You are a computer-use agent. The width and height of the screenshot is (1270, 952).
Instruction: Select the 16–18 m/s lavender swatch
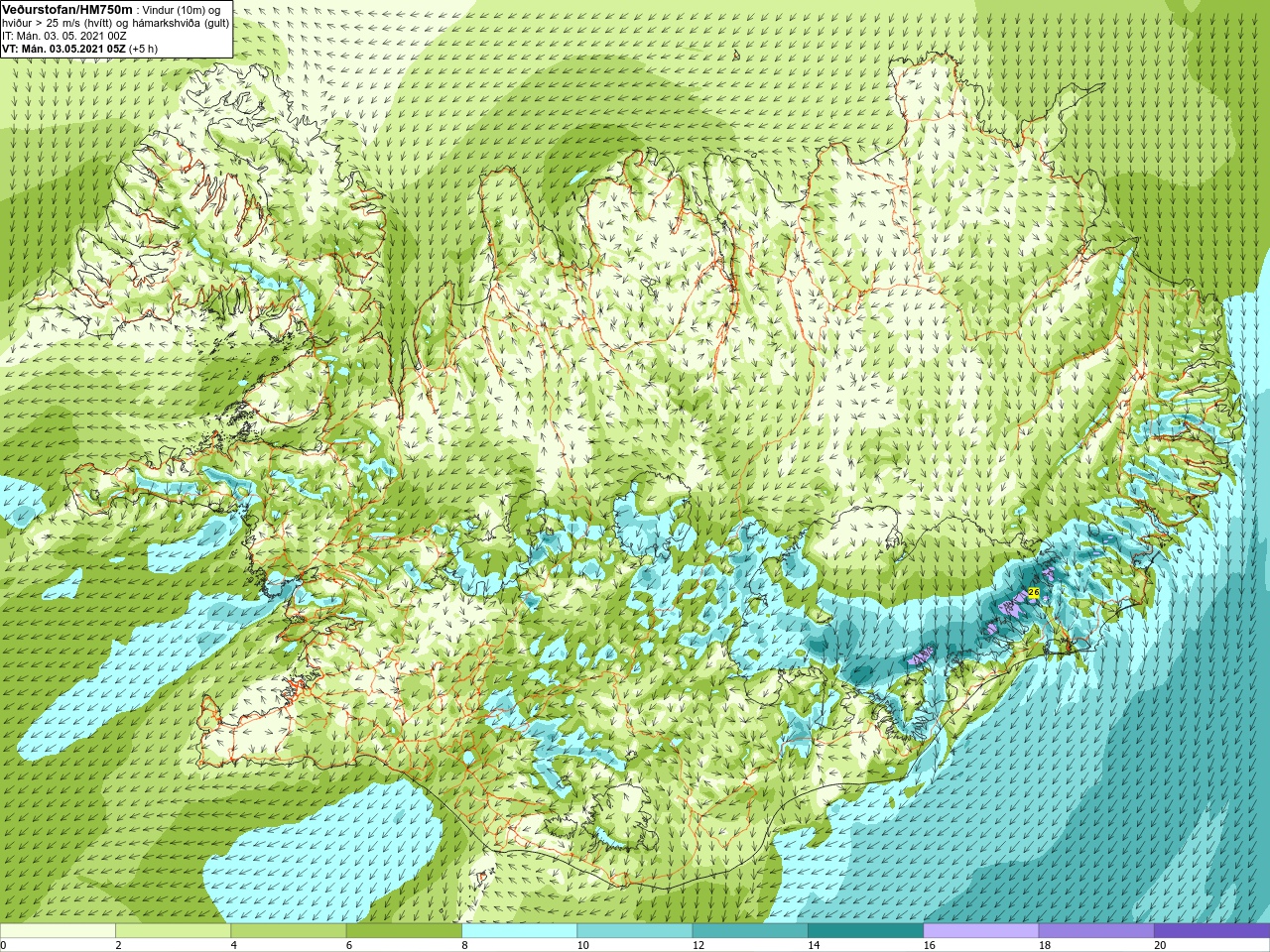981,931
